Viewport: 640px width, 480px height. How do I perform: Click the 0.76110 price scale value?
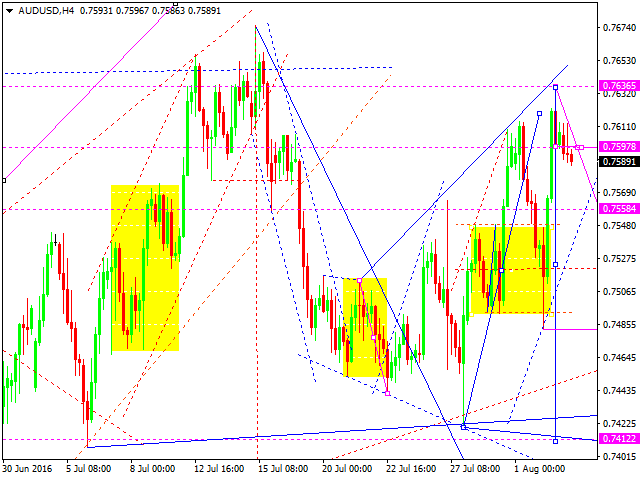(619, 127)
